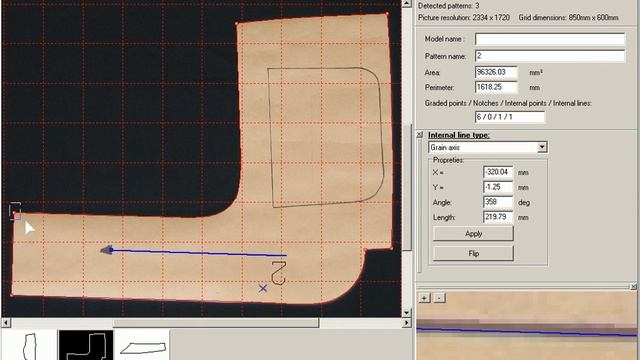Click the blue X internal point marker
Viewport: 640px width, 360px height.
tap(263, 289)
